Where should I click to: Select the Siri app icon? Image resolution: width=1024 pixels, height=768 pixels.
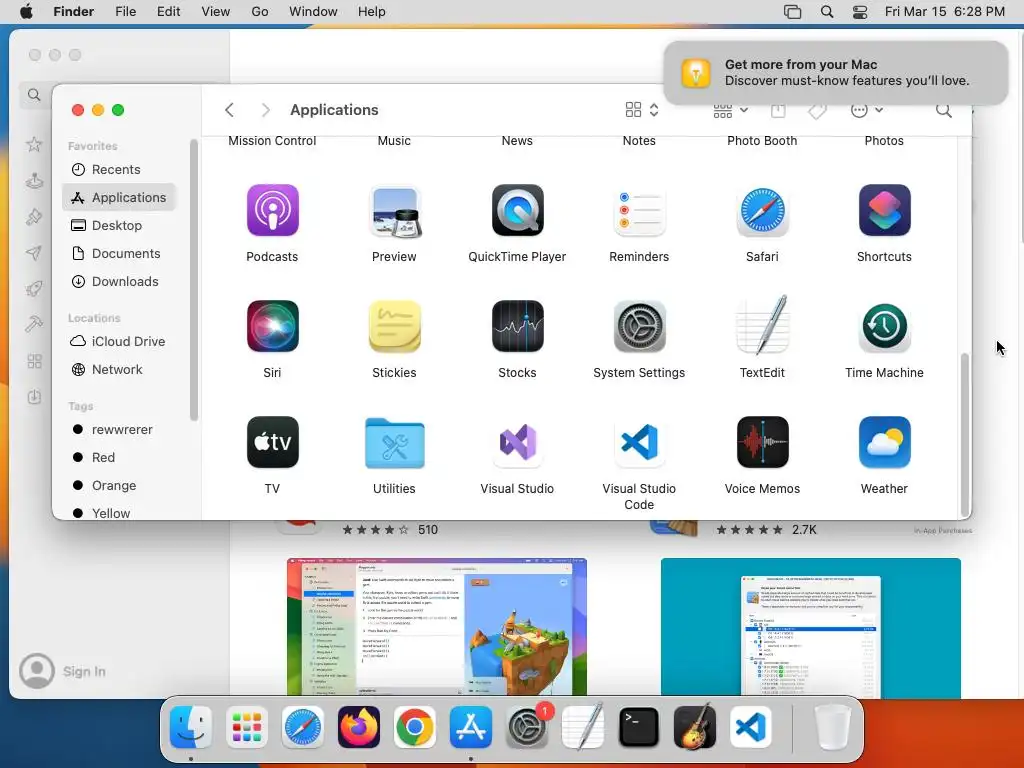[272, 326]
